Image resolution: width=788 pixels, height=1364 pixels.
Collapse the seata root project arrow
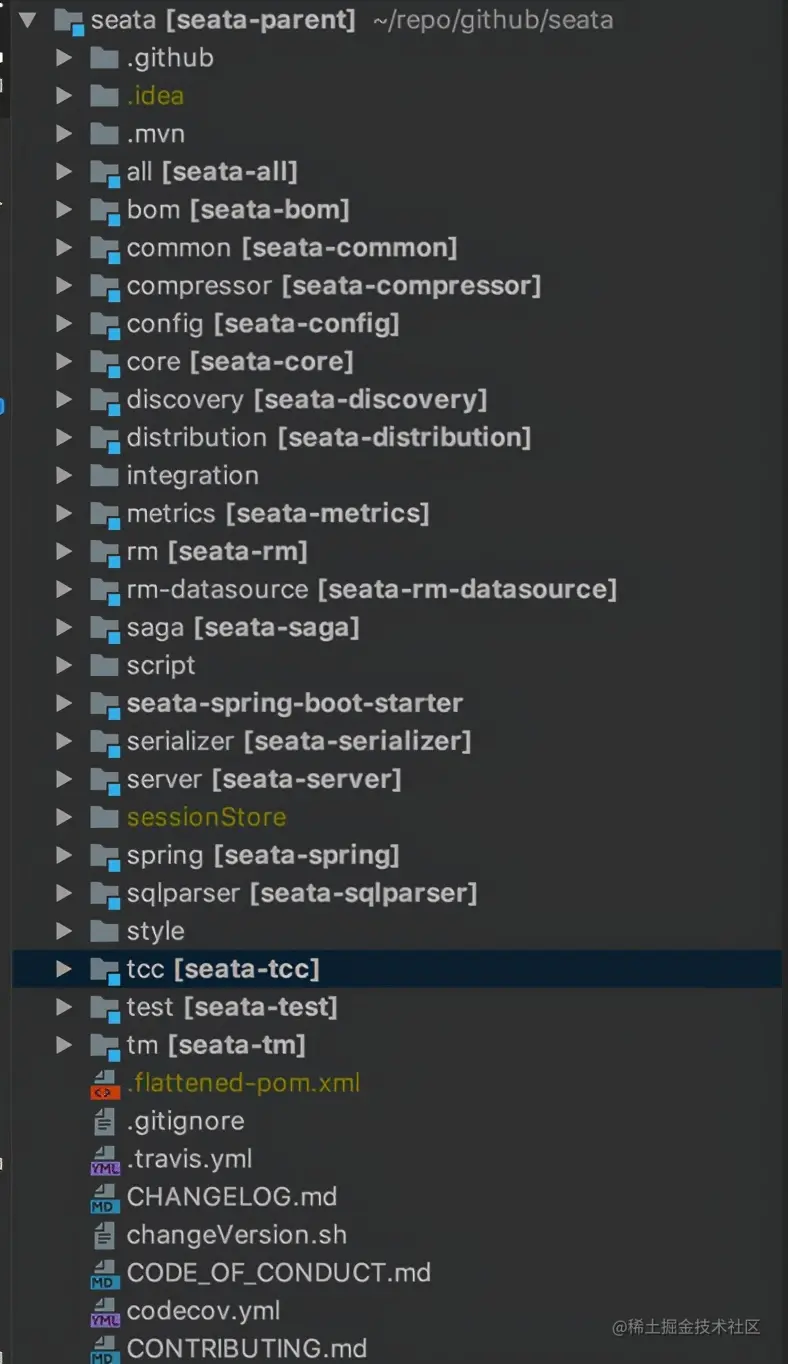(x=27, y=19)
